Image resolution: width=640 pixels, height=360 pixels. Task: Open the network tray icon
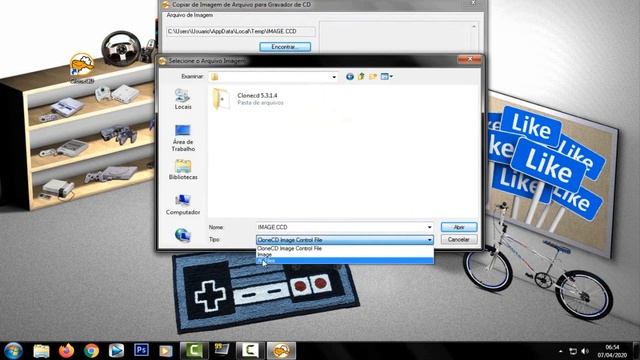[x=573, y=351]
